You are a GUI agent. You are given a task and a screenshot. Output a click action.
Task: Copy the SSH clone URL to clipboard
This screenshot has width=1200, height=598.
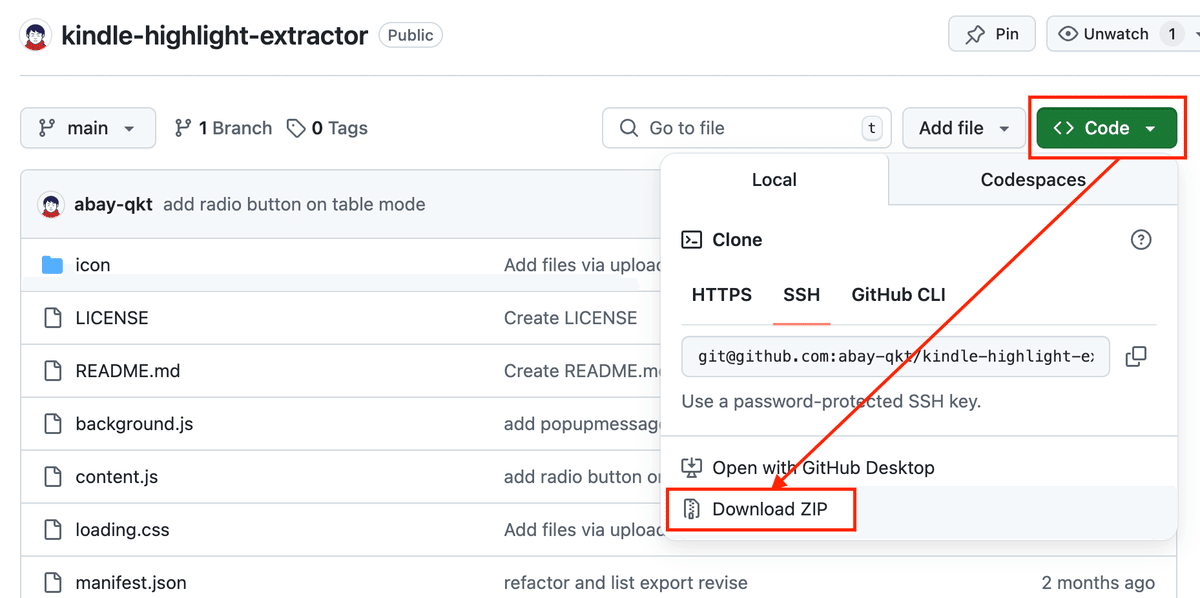(x=1135, y=356)
